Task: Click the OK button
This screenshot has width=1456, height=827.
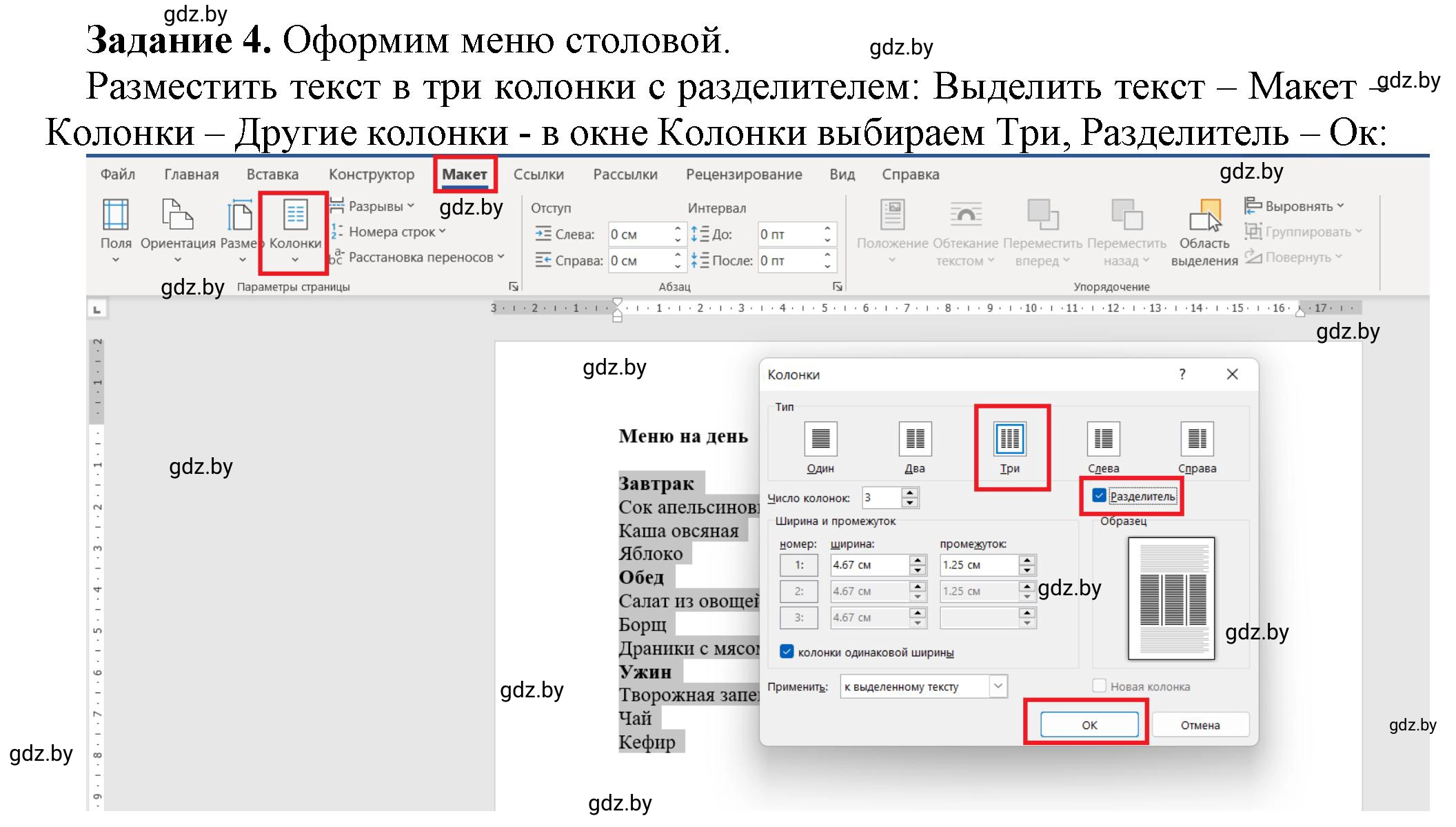Action: pyautogui.click(x=1089, y=725)
